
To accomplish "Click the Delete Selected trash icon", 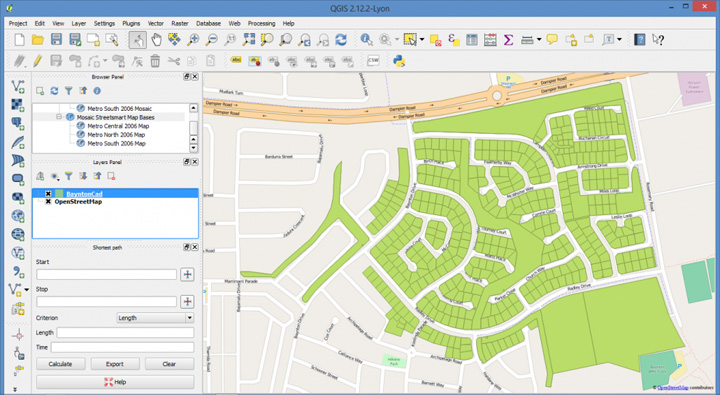I will [x=155, y=61].
